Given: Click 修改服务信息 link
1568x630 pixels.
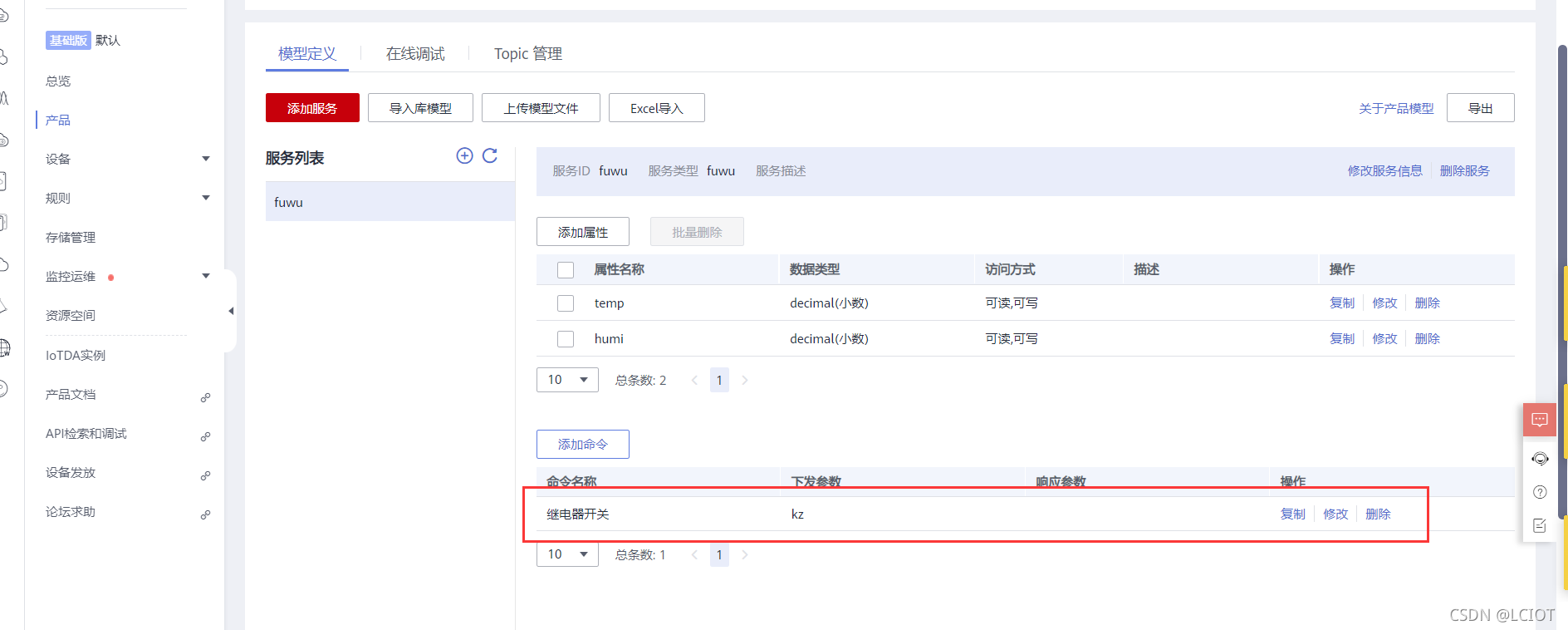Looking at the screenshot, I should tap(1385, 170).
